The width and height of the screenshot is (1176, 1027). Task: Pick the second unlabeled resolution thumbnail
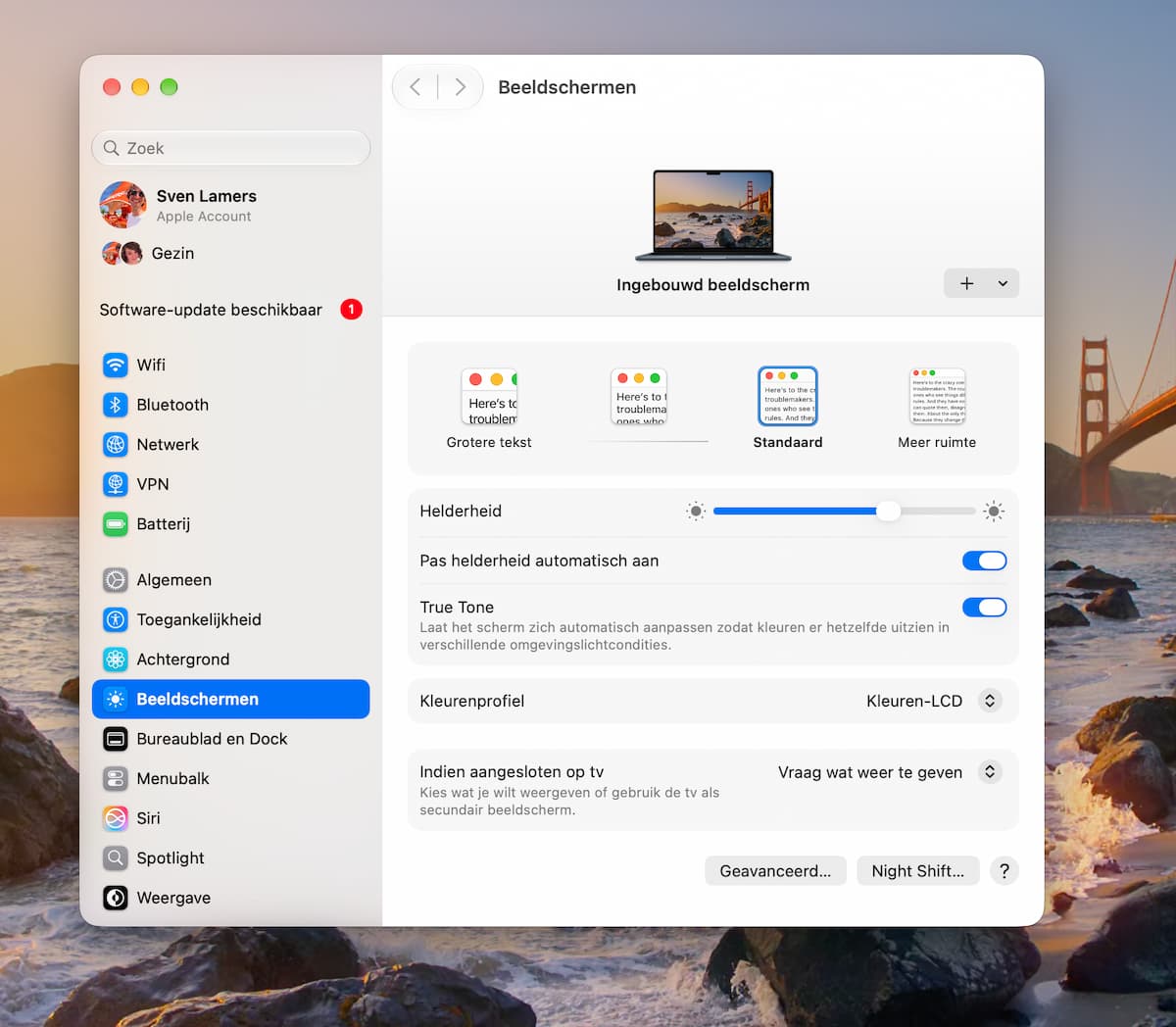(639, 397)
